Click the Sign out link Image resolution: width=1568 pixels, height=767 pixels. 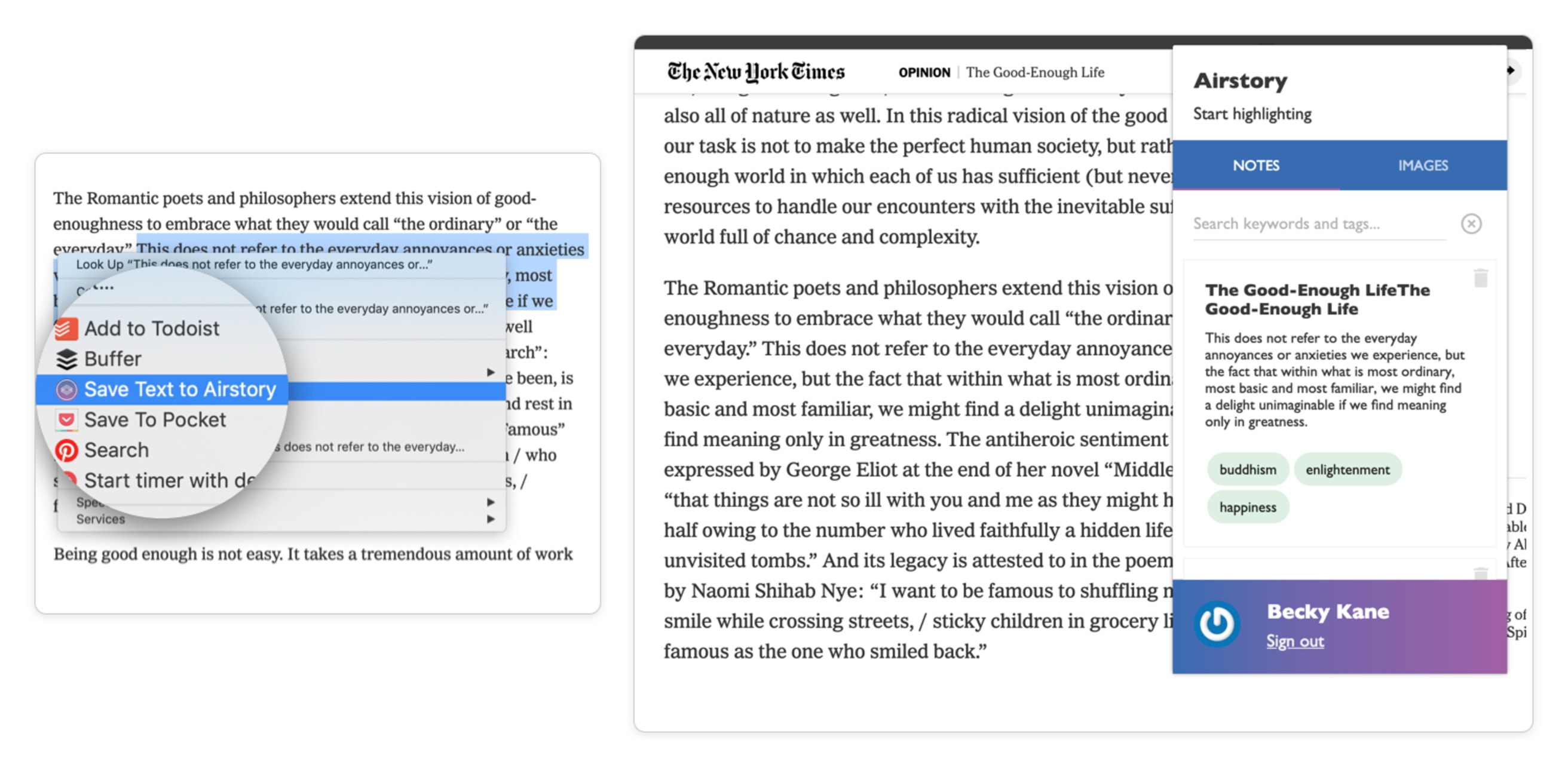point(1295,641)
